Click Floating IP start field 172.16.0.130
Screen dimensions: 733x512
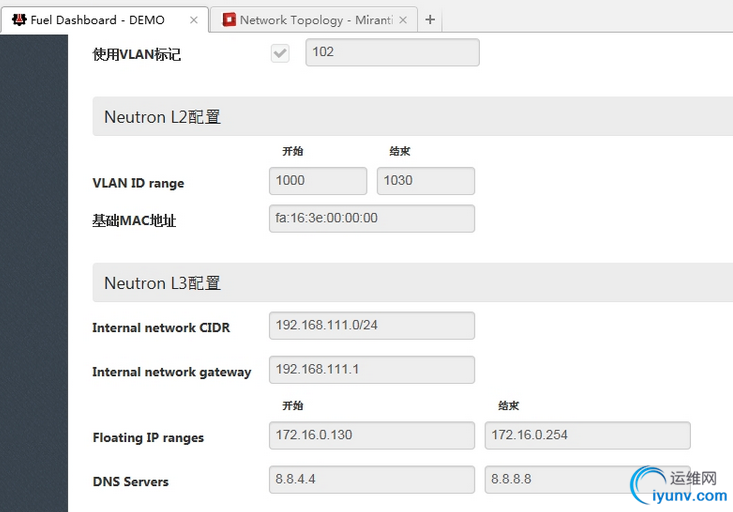(372, 436)
